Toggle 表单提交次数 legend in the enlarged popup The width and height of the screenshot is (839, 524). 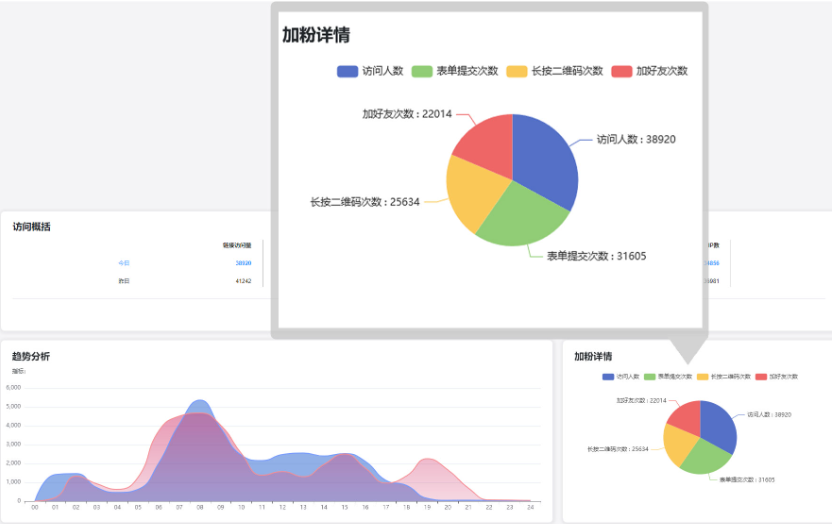point(455,71)
